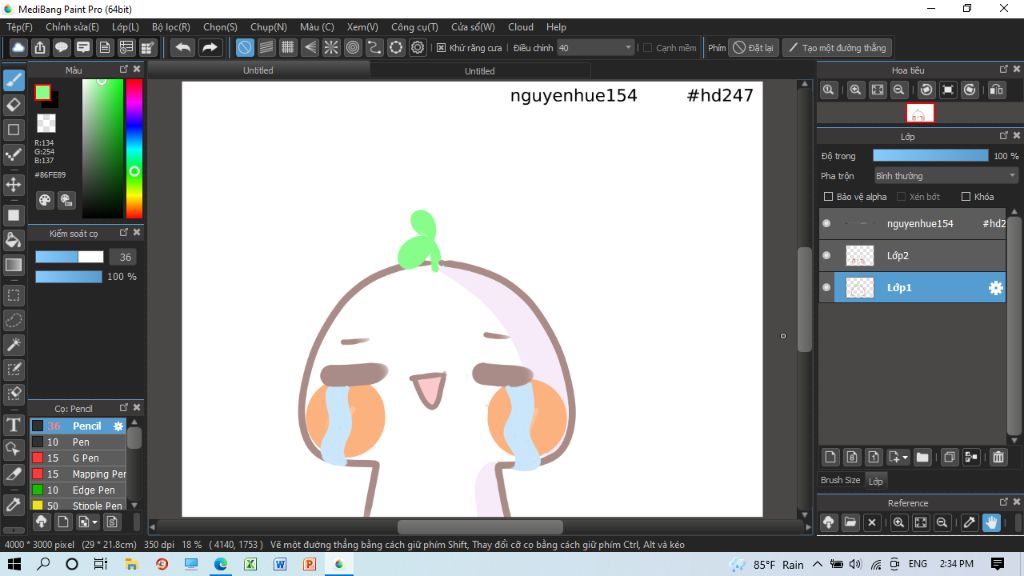The width and height of the screenshot is (1024, 576).
Task: Select the Gradient tool
Action: click(x=14, y=264)
